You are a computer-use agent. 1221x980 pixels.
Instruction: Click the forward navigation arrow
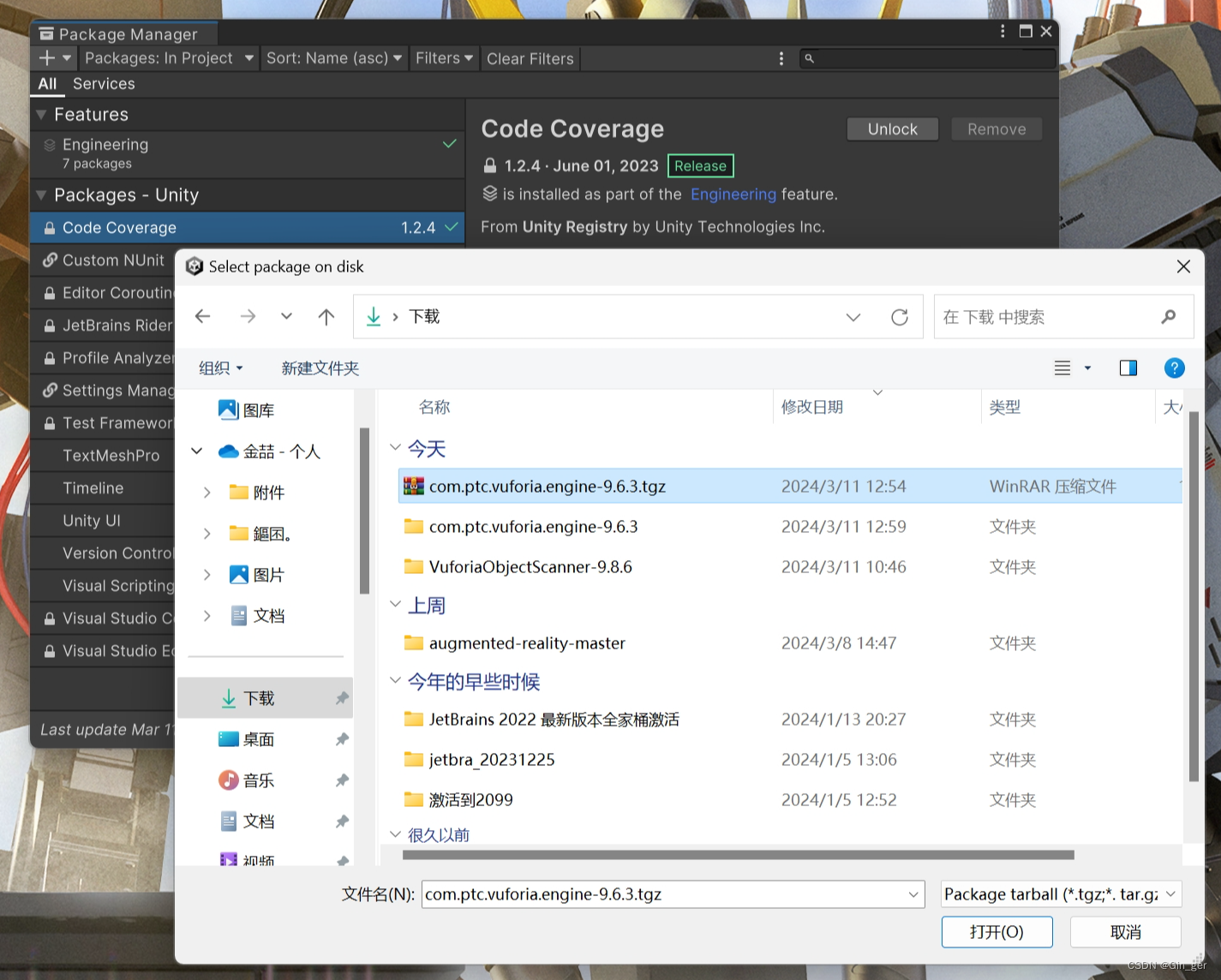[x=247, y=316]
